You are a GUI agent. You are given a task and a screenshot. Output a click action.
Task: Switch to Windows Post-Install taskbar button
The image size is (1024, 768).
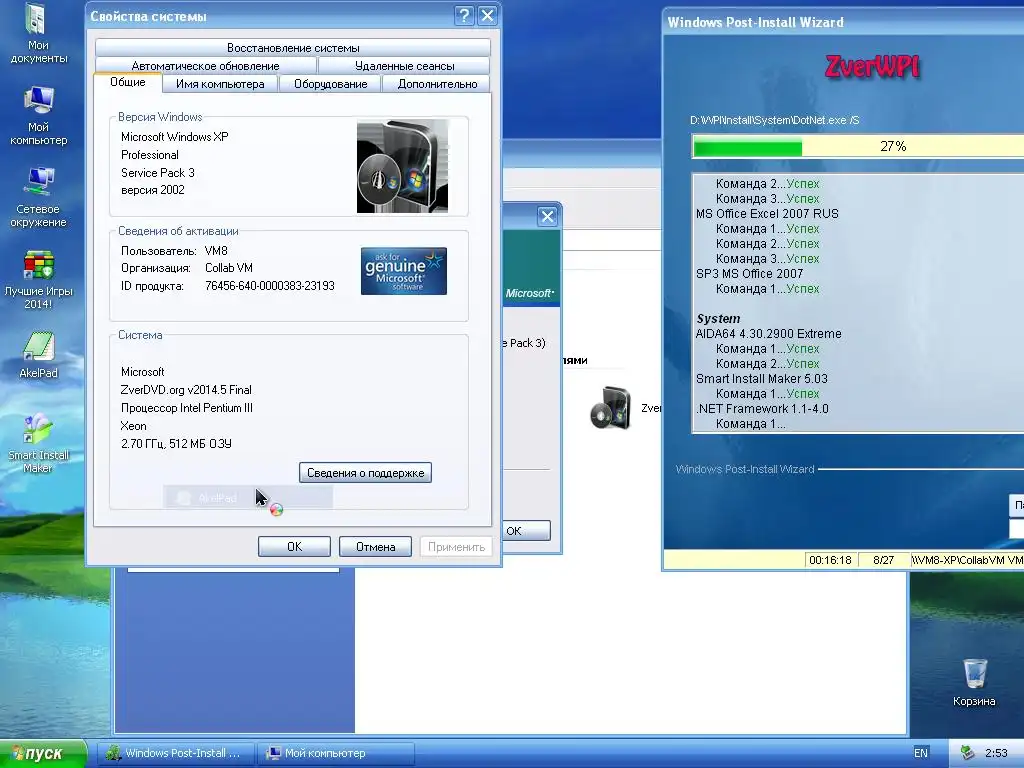coord(175,753)
